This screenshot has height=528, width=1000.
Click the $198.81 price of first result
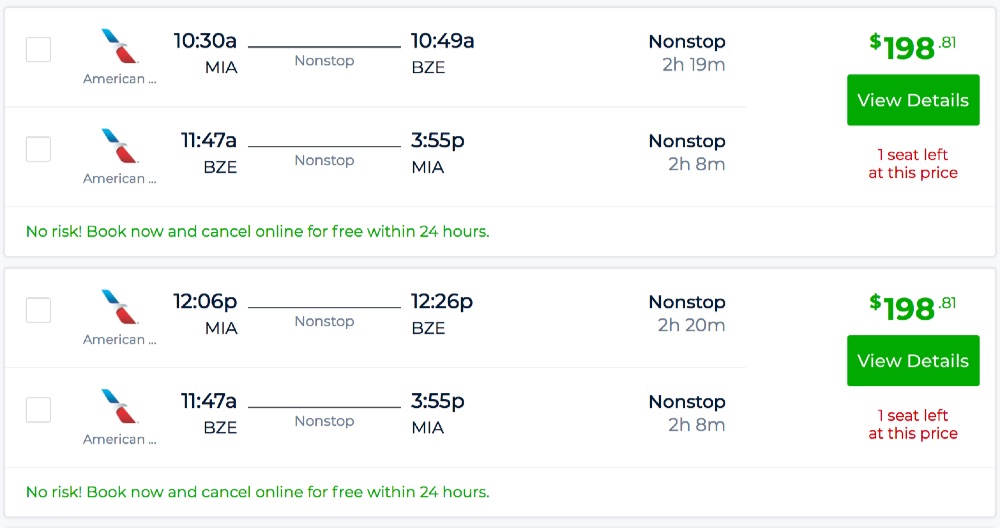pyautogui.click(x=912, y=46)
